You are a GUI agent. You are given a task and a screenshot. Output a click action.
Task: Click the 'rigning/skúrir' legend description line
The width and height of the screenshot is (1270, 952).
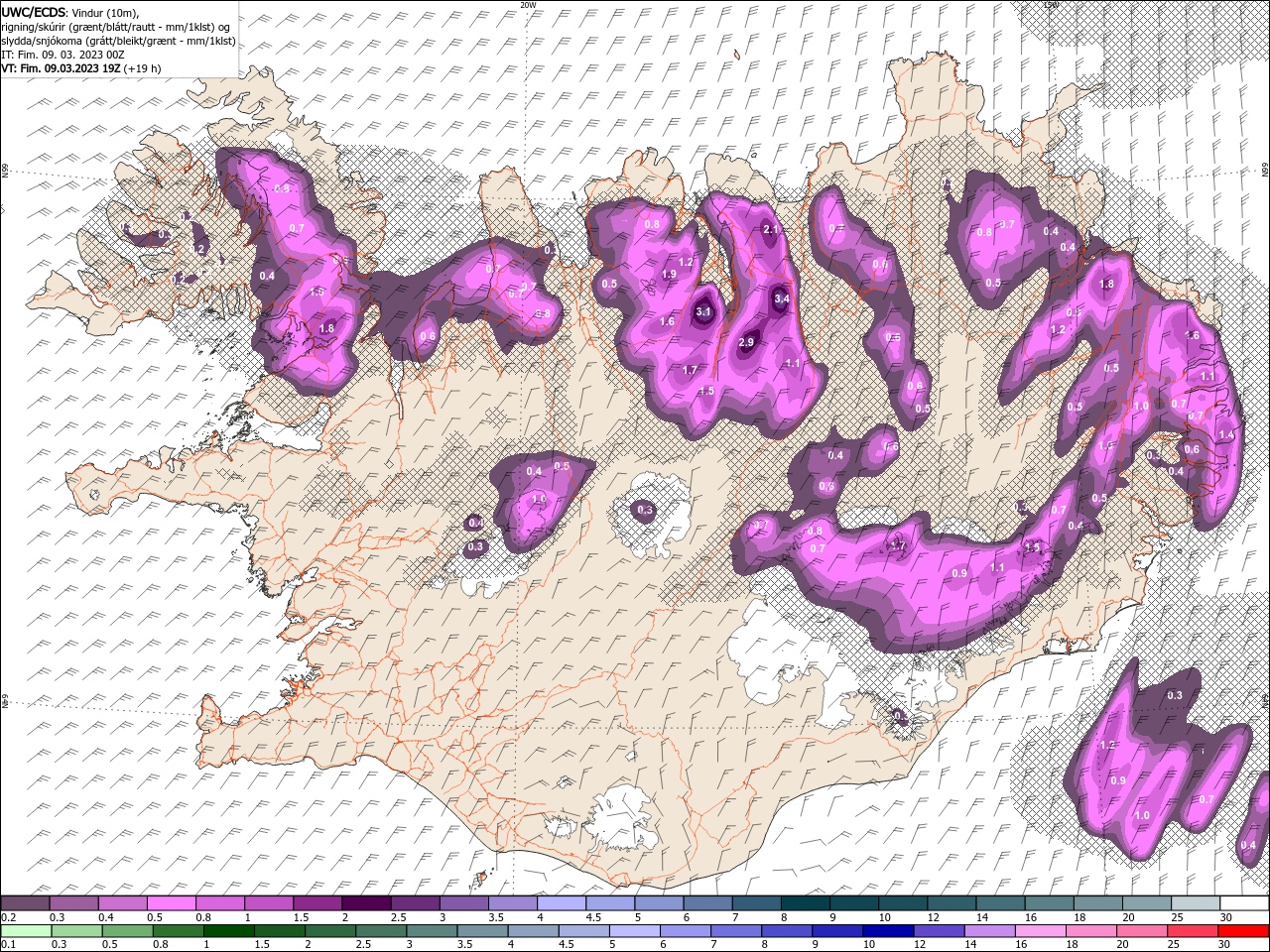(116, 26)
